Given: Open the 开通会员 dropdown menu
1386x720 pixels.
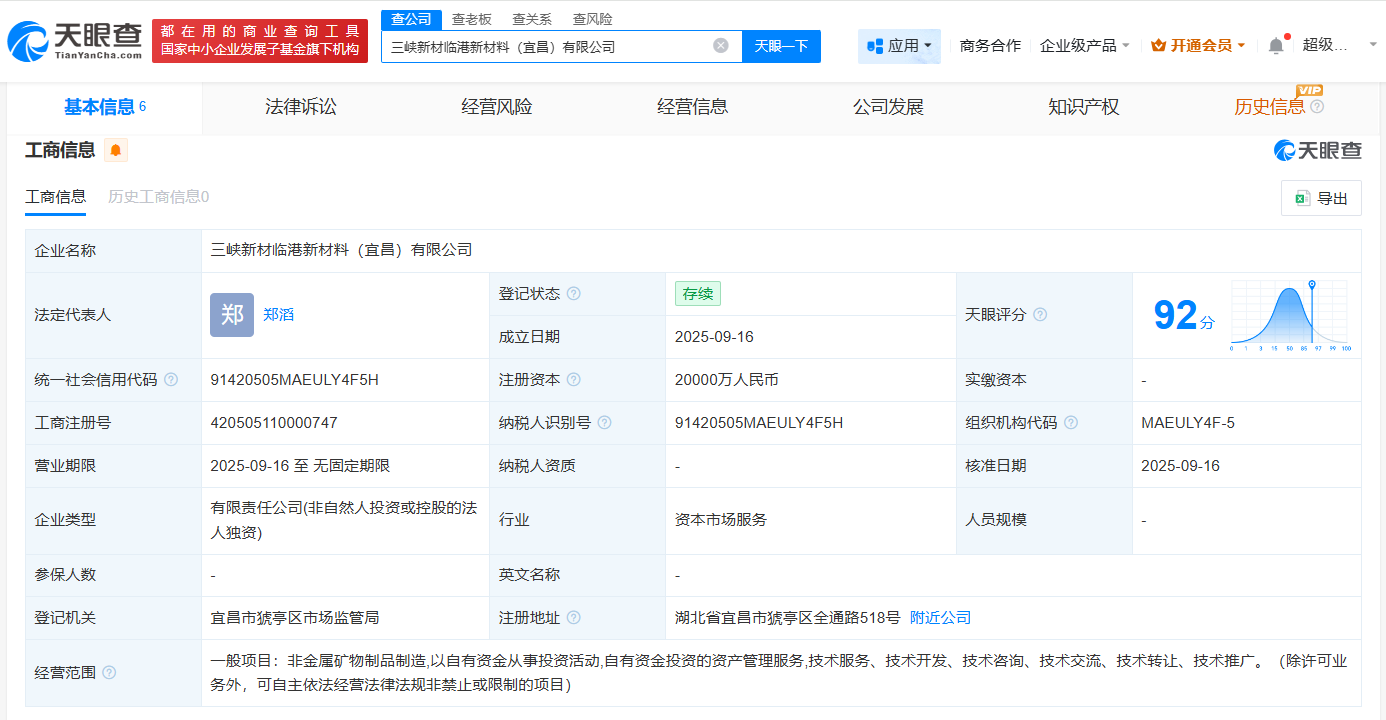Looking at the screenshot, I should point(1197,46).
